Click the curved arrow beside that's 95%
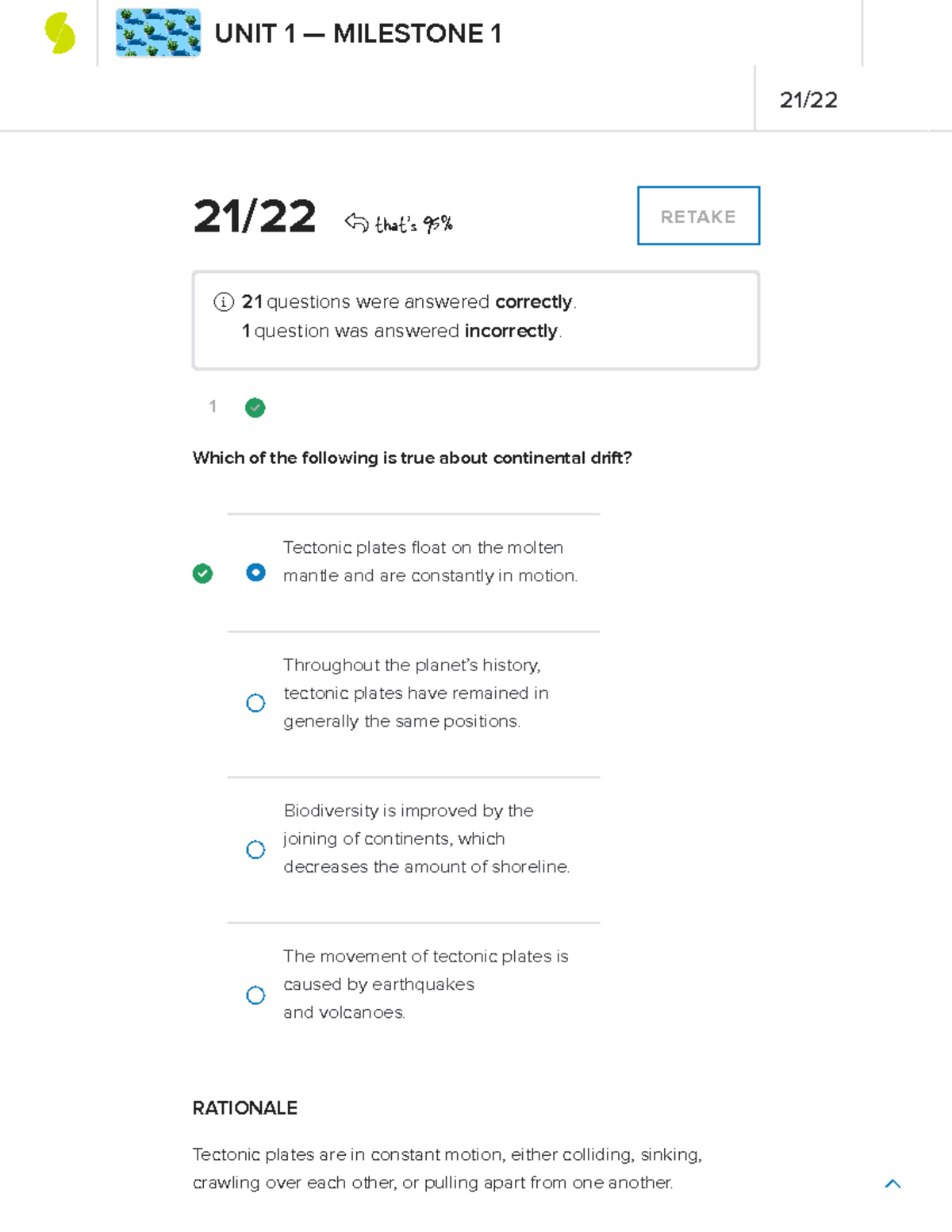This screenshot has width=952, height=1232. (x=356, y=223)
